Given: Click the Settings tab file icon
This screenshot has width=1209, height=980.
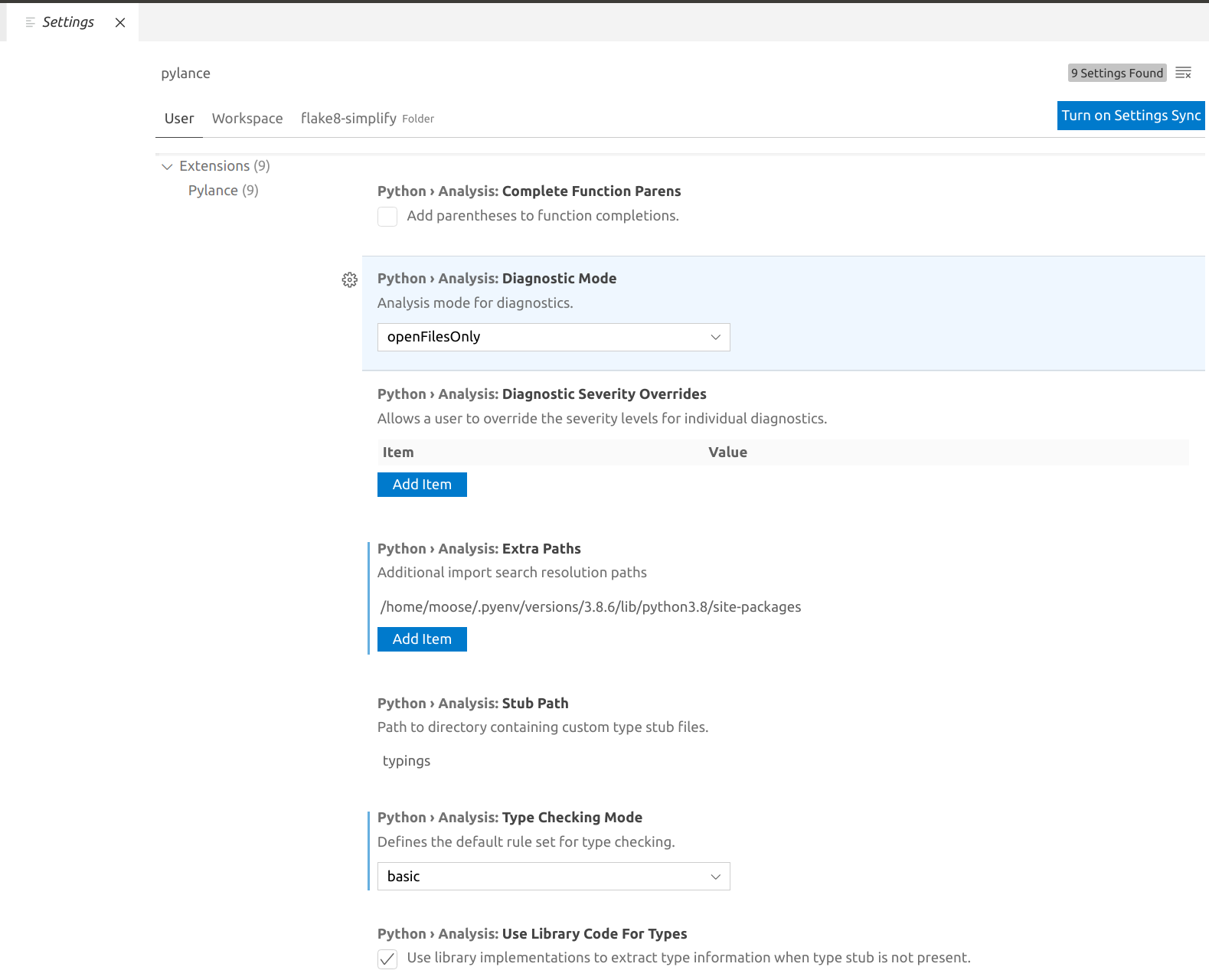Looking at the screenshot, I should [31, 22].
